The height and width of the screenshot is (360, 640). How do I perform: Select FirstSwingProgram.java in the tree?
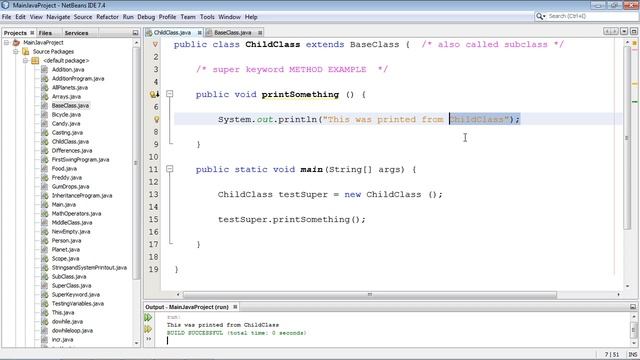point(80,159)
